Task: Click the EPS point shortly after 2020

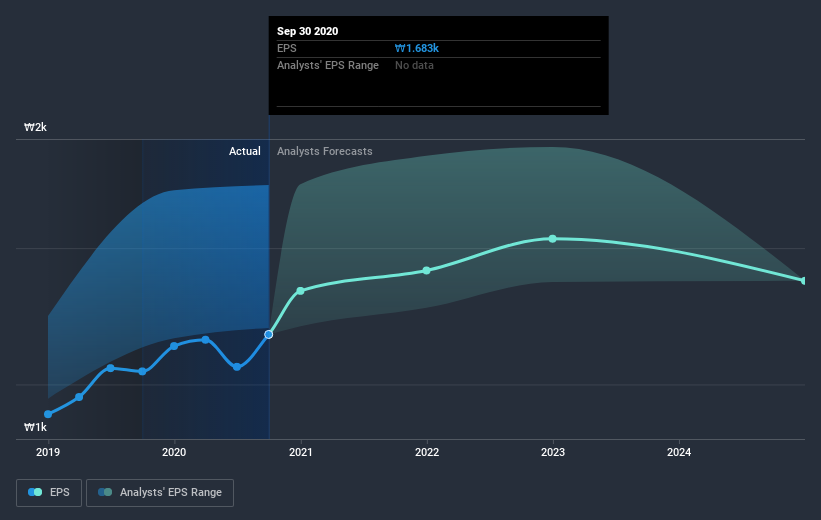Action: pyautogui.click(x=206, y=340)
